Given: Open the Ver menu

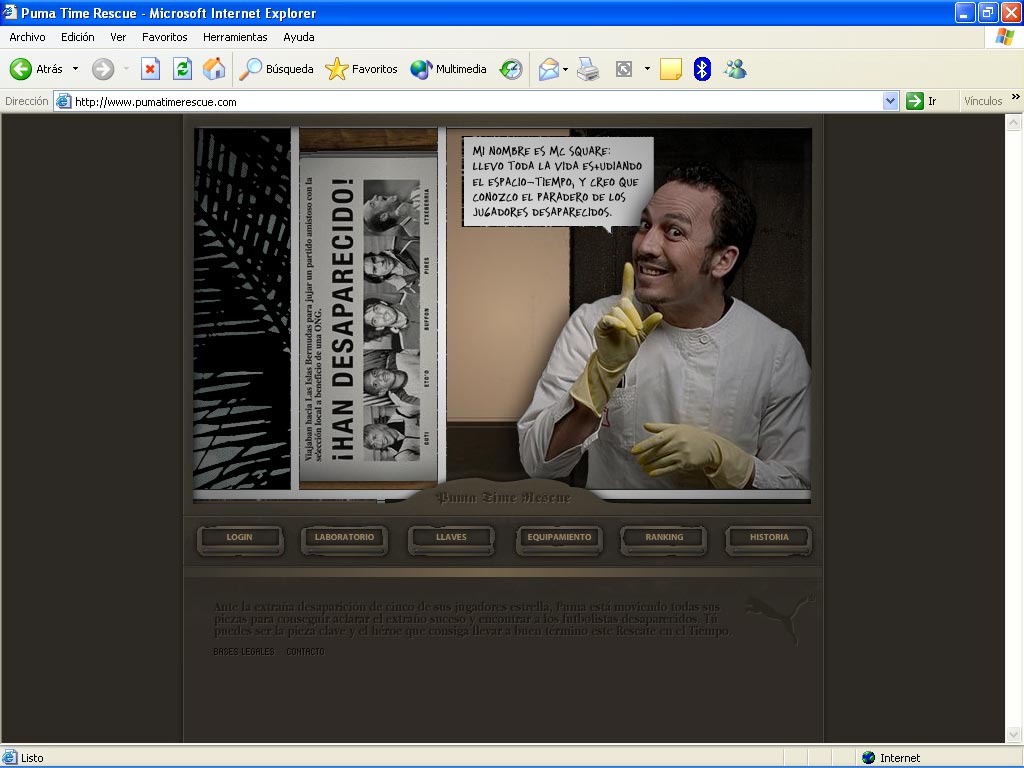Looking at the screenshot, I should tap(118, 37).
